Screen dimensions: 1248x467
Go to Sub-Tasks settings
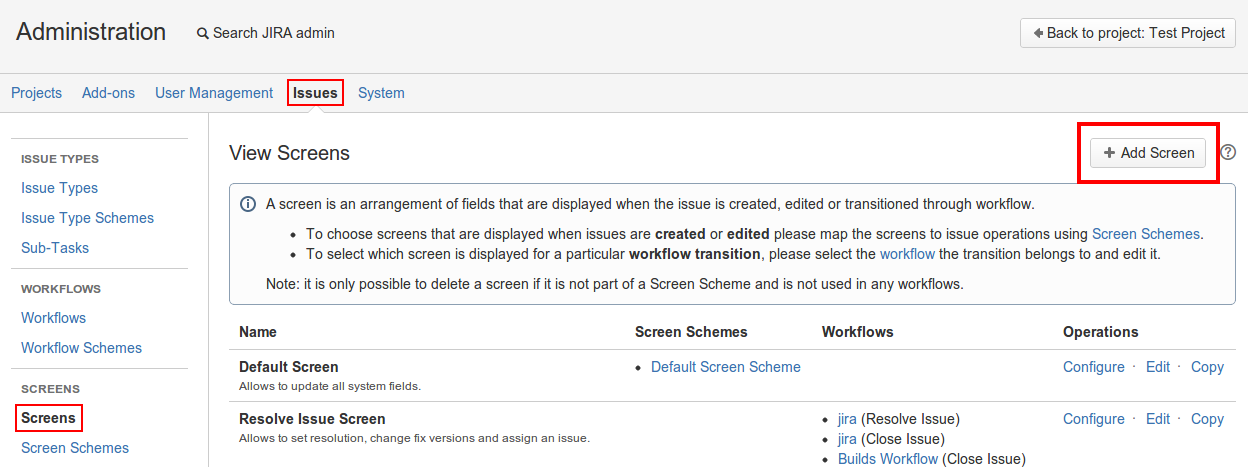coord(55,248)
